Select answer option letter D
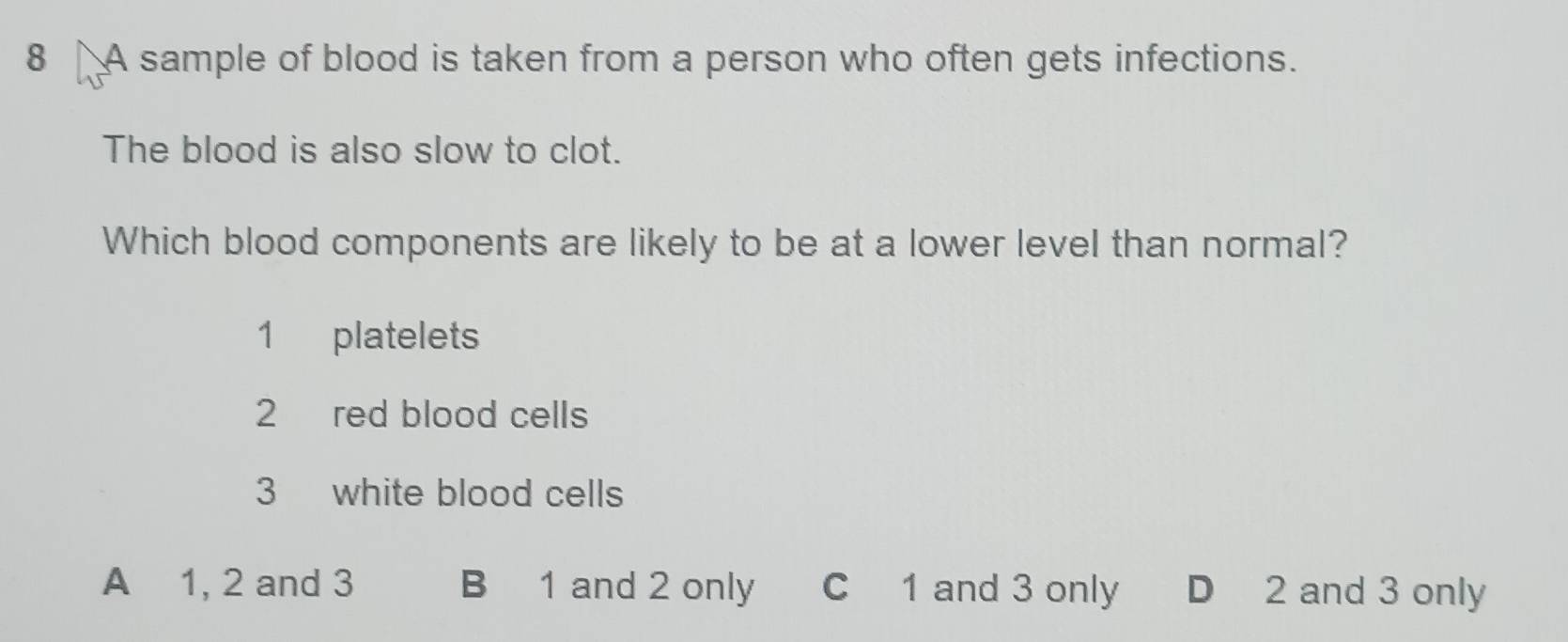 point(1199,590)
